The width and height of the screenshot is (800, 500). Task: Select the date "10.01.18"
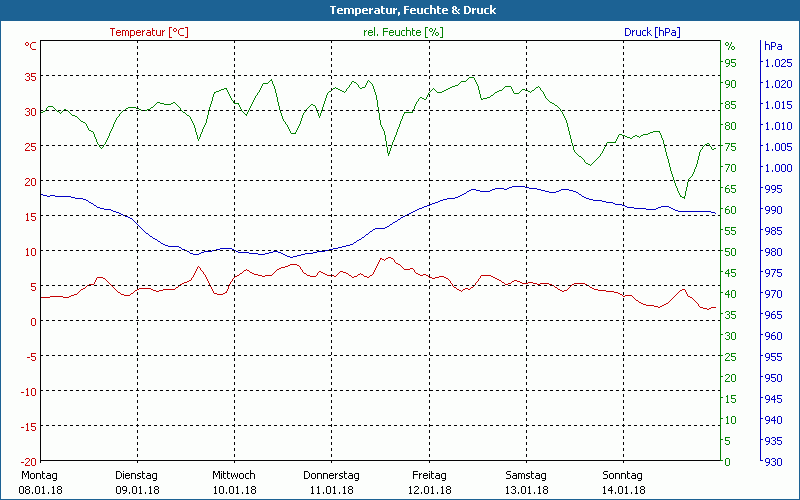(x=235, y=490)
